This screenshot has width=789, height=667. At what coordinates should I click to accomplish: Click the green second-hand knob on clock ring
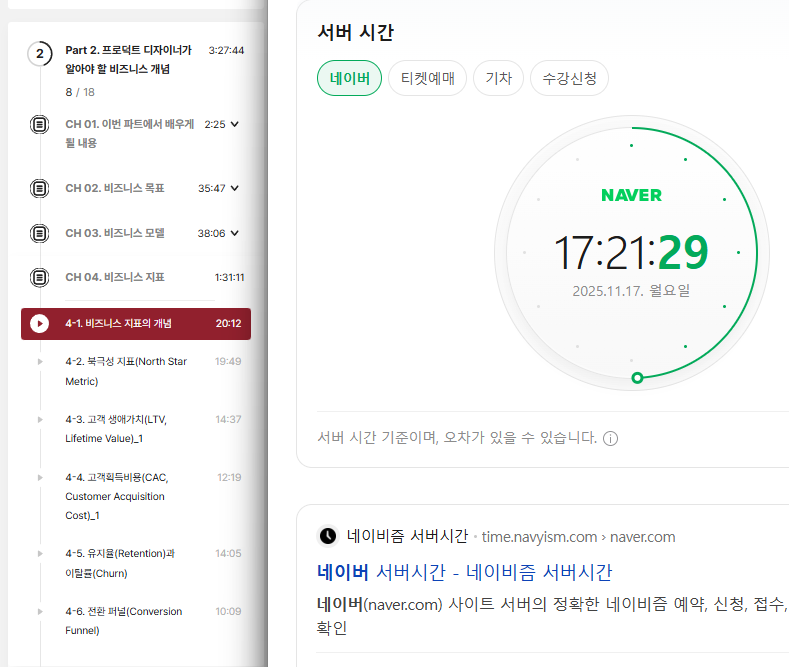click(x=637, y=378)
